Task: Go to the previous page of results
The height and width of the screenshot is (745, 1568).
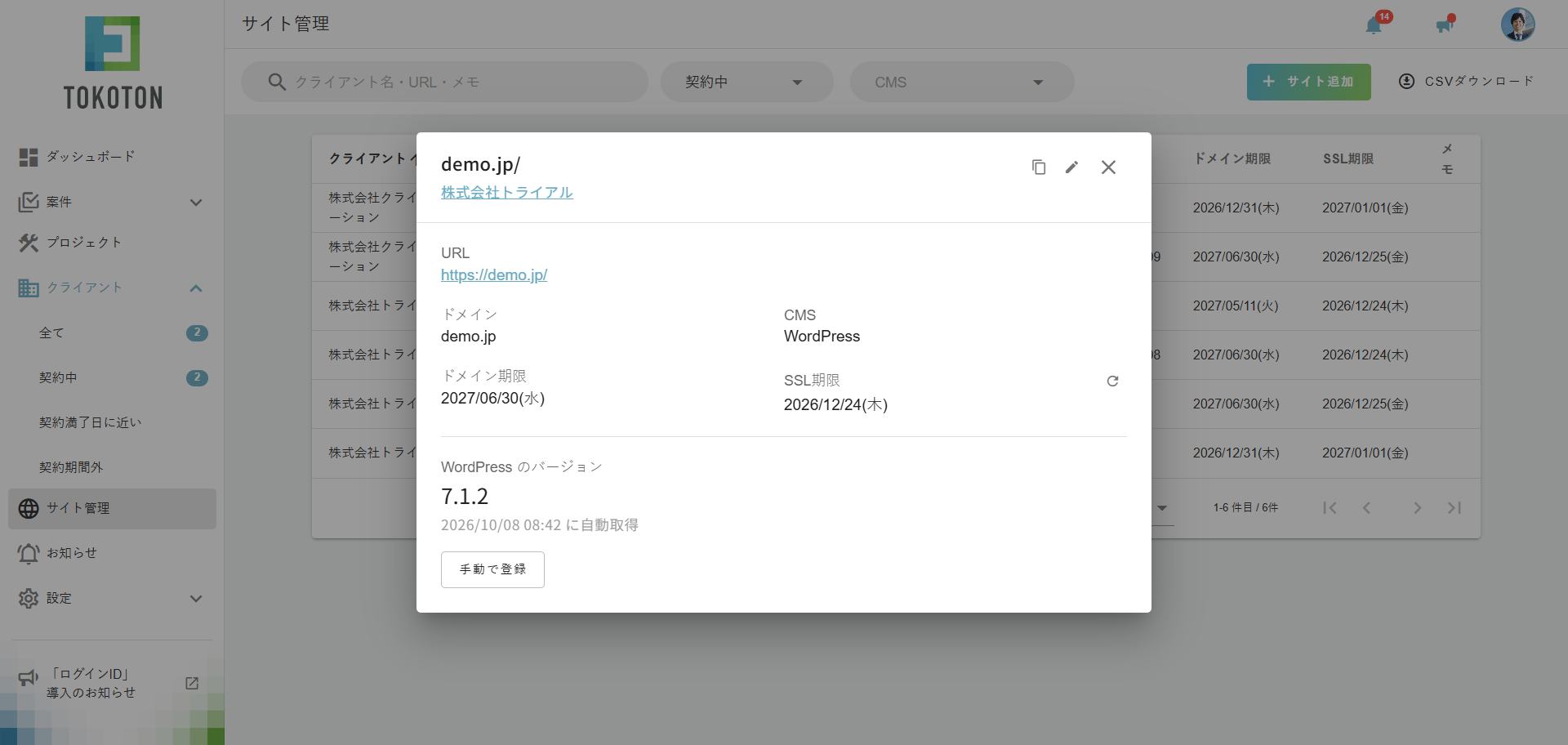Action: tap(1366, 508)
